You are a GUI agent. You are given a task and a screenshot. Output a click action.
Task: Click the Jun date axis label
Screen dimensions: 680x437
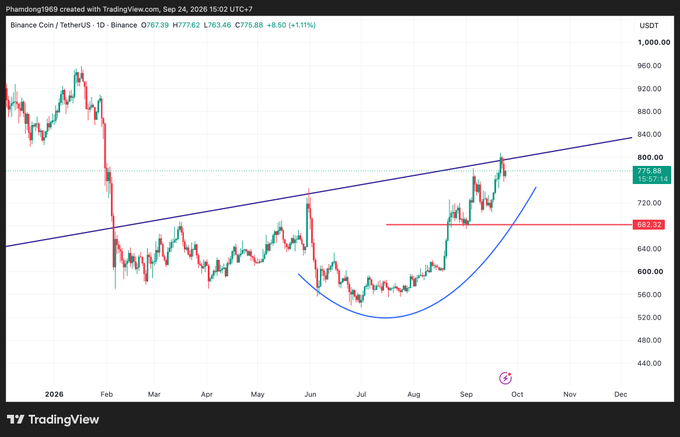pos(310,395)
